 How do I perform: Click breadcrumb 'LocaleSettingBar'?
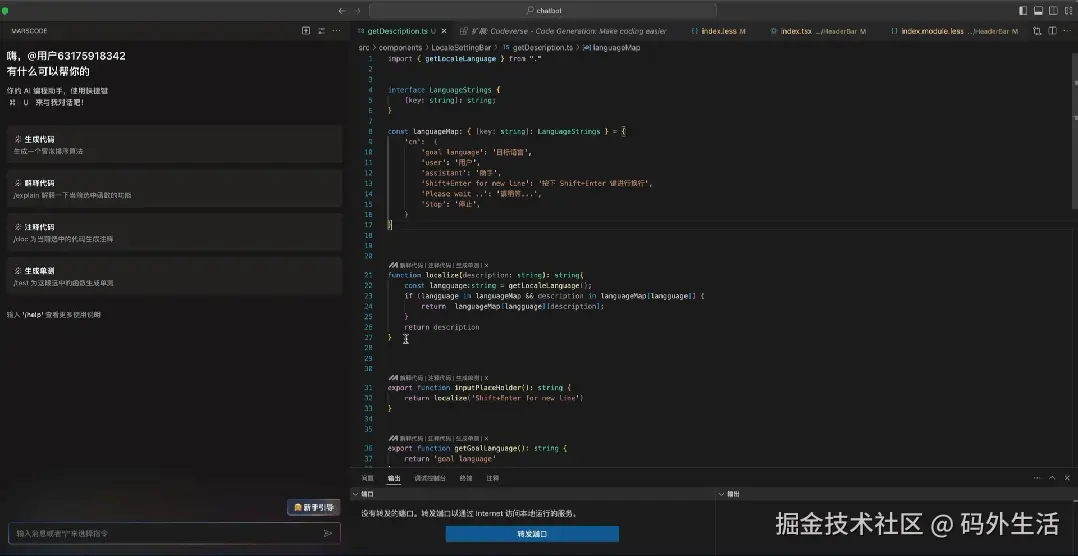tap(461, 47)
